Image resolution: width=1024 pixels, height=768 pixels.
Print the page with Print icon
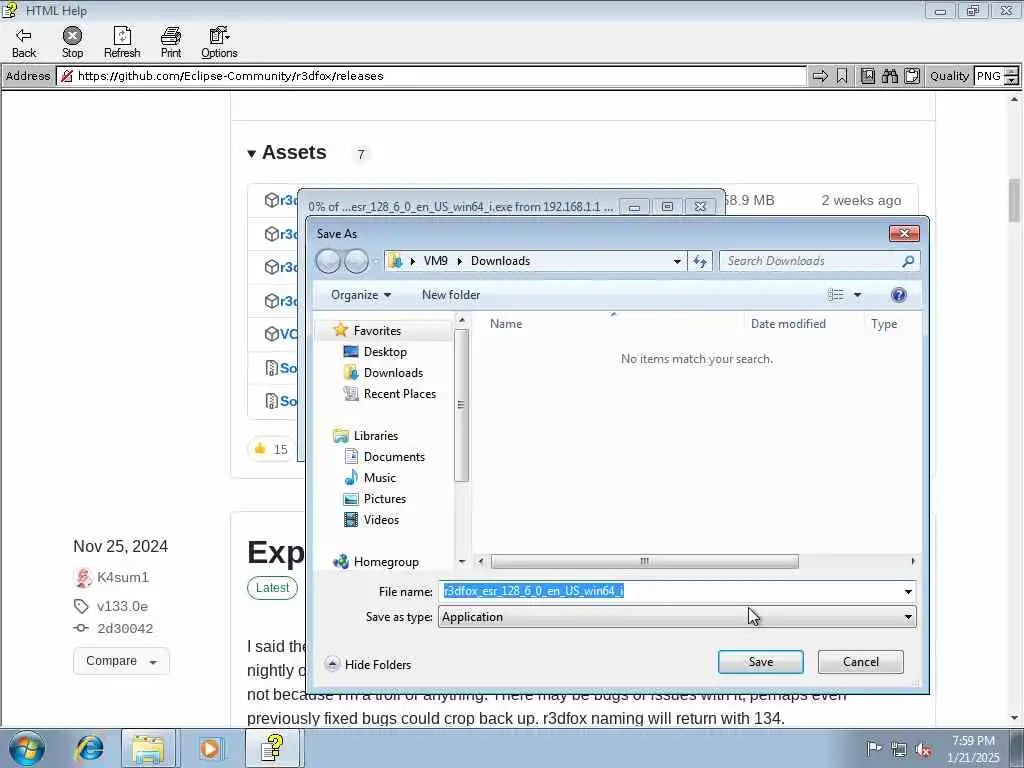point(170,42)
